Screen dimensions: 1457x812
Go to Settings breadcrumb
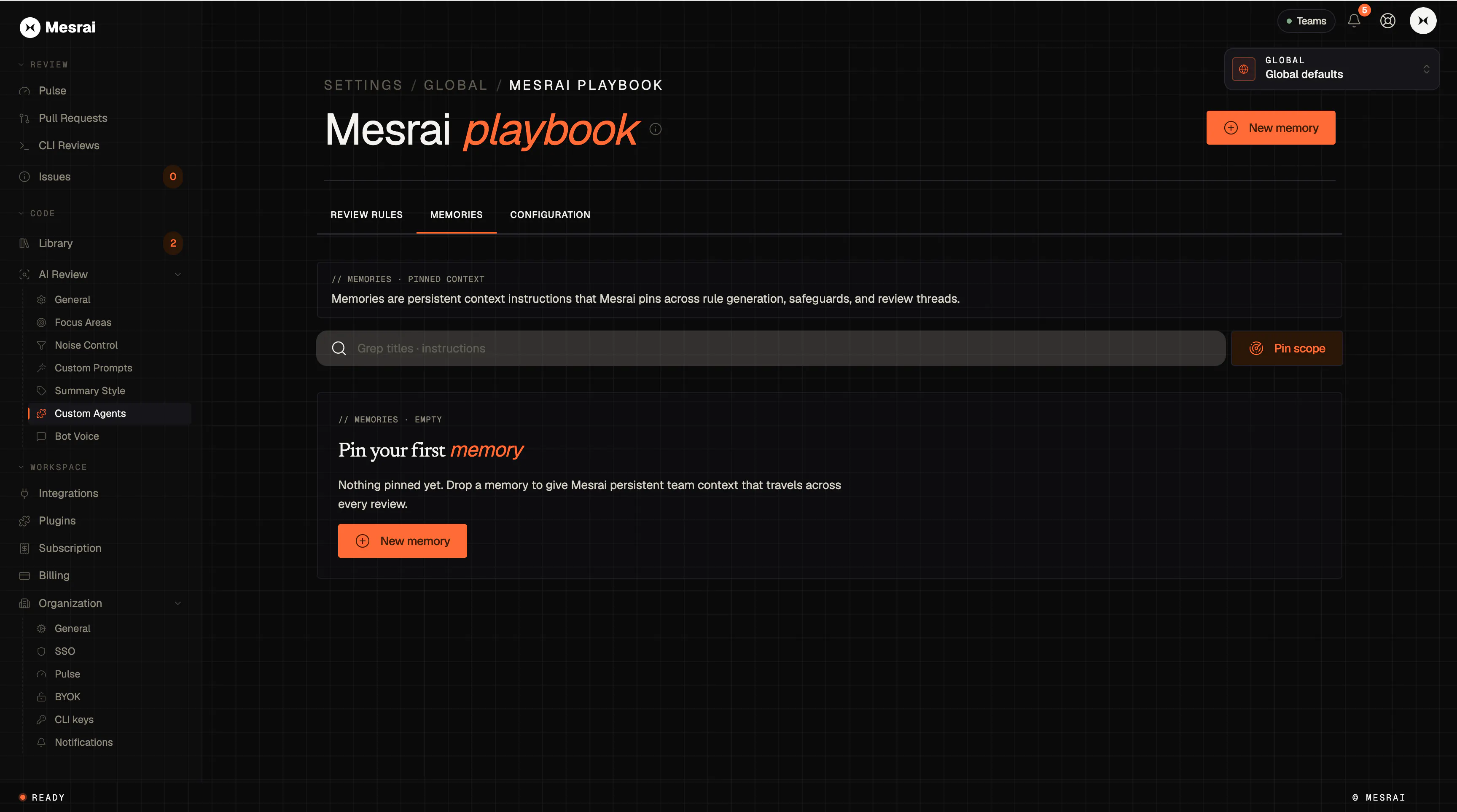tap(363, 86)
